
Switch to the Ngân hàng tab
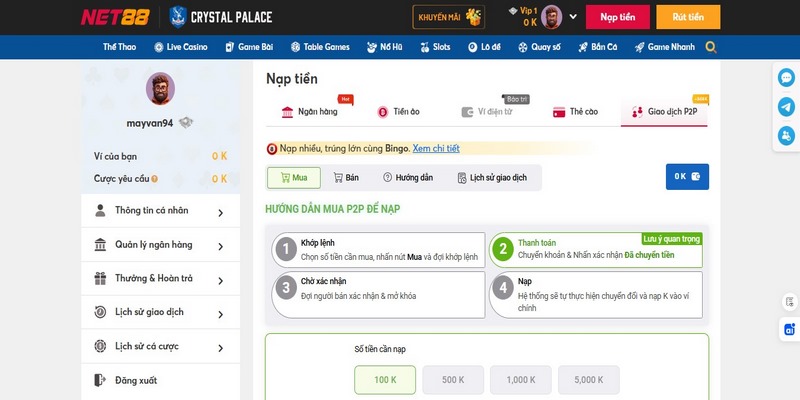click(310, 112)
